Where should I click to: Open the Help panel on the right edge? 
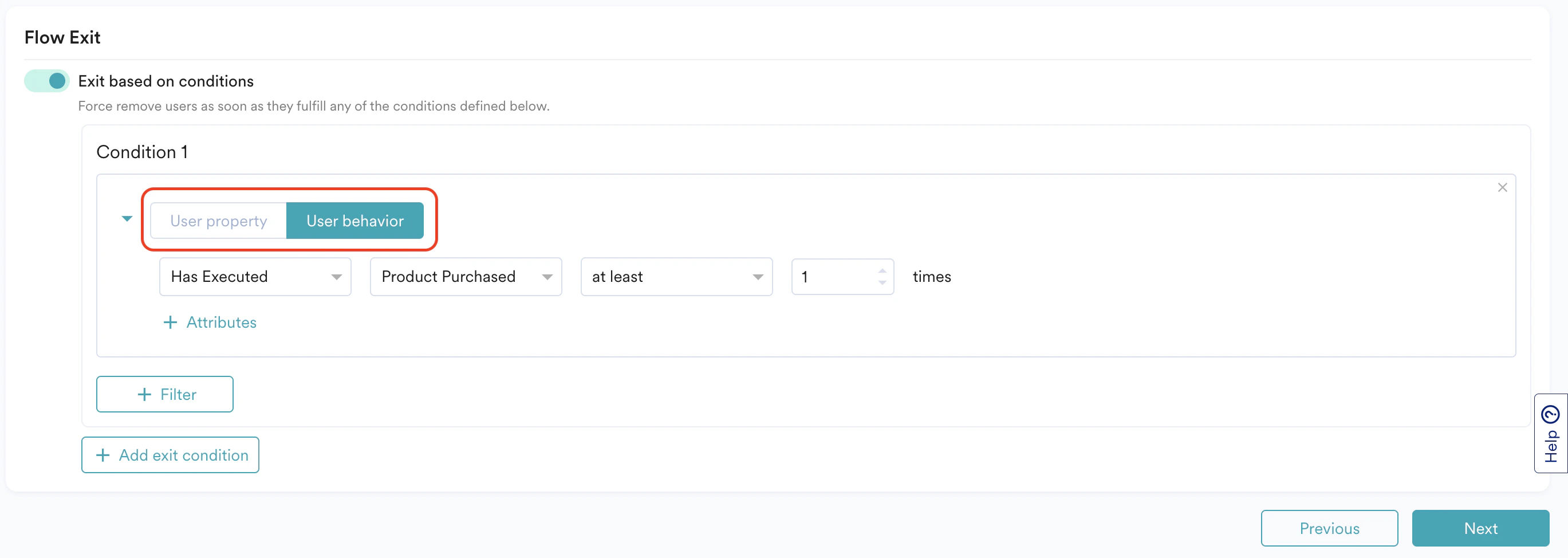(1550, 433)
